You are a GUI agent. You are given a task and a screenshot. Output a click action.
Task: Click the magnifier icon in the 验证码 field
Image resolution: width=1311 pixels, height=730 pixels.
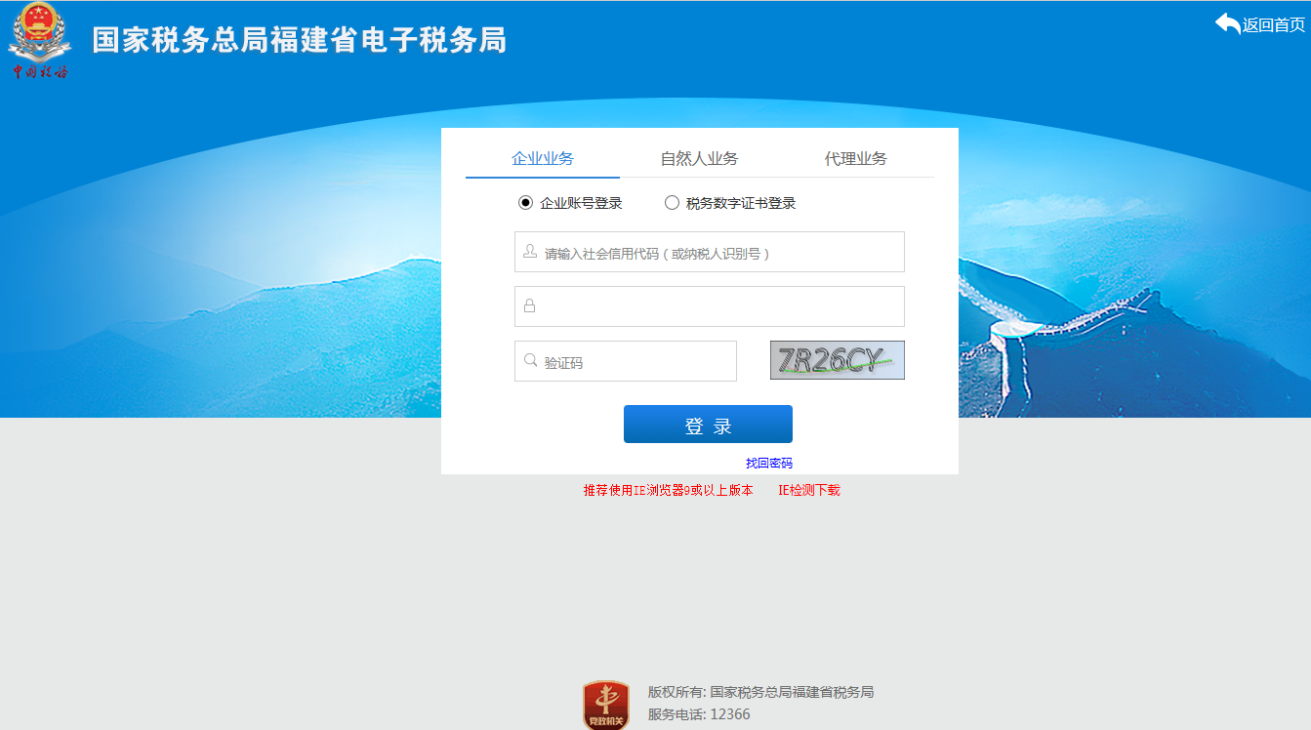[530, 361]
